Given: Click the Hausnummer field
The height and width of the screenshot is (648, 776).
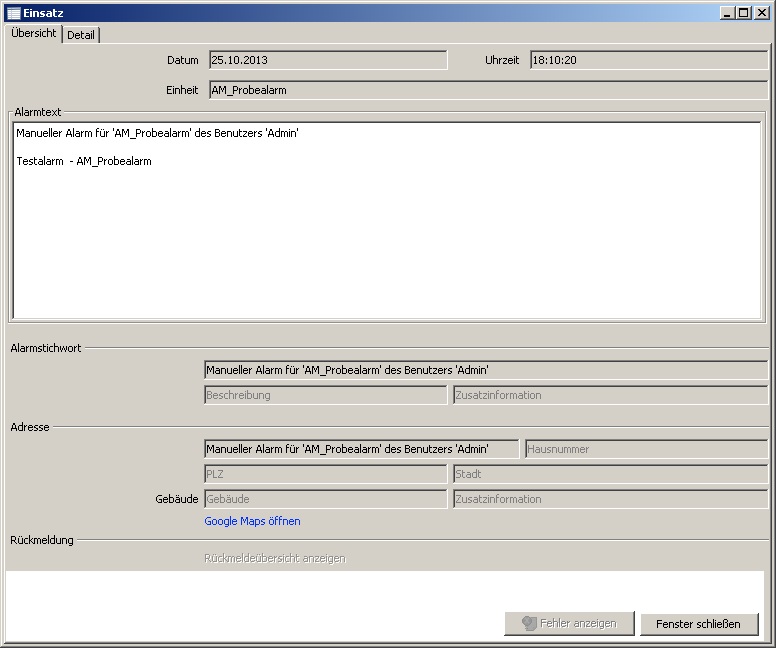Looking at the screenshot, I should [x=646, y=449].
